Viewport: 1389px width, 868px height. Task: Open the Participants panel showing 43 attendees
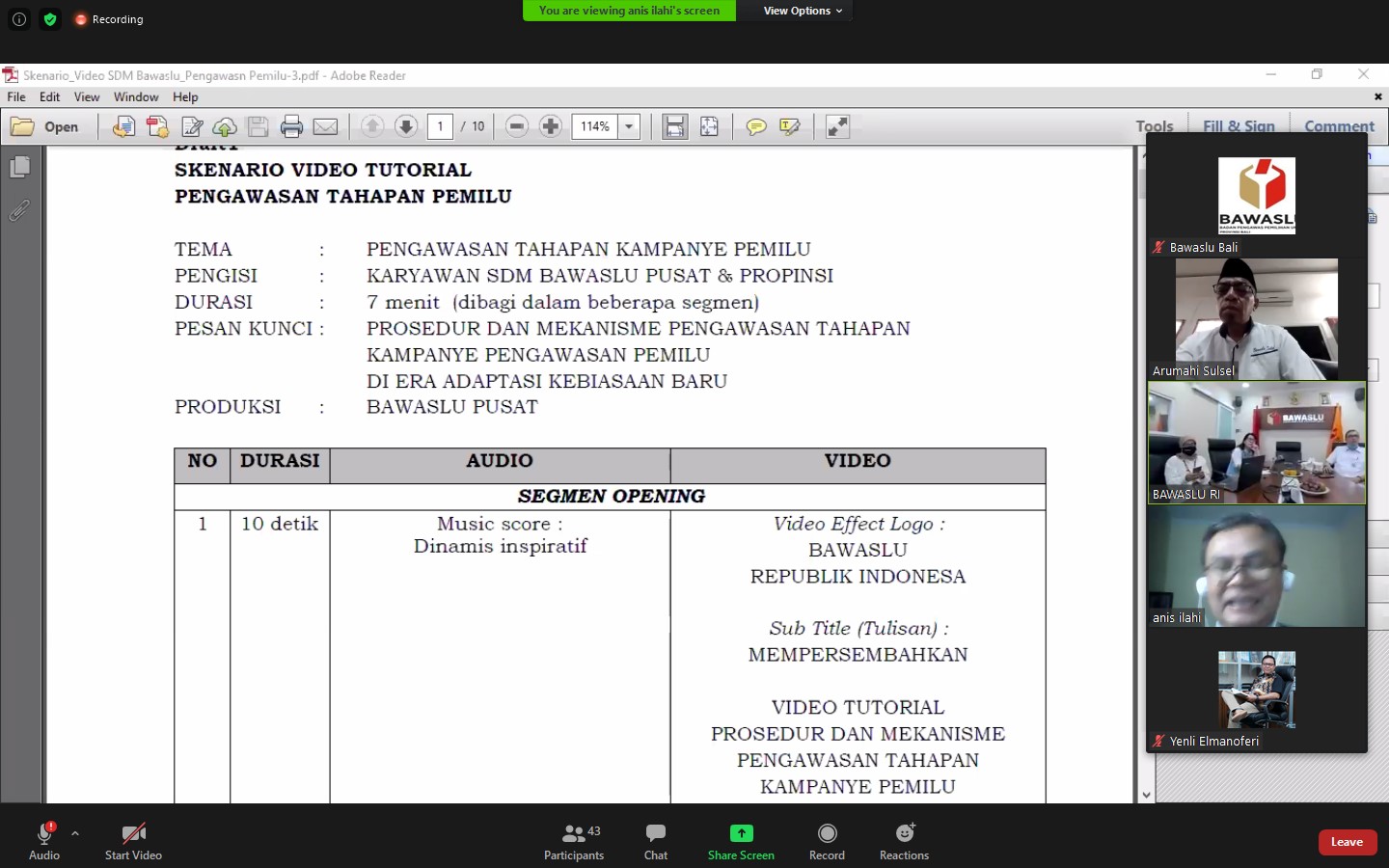point(574,839)
